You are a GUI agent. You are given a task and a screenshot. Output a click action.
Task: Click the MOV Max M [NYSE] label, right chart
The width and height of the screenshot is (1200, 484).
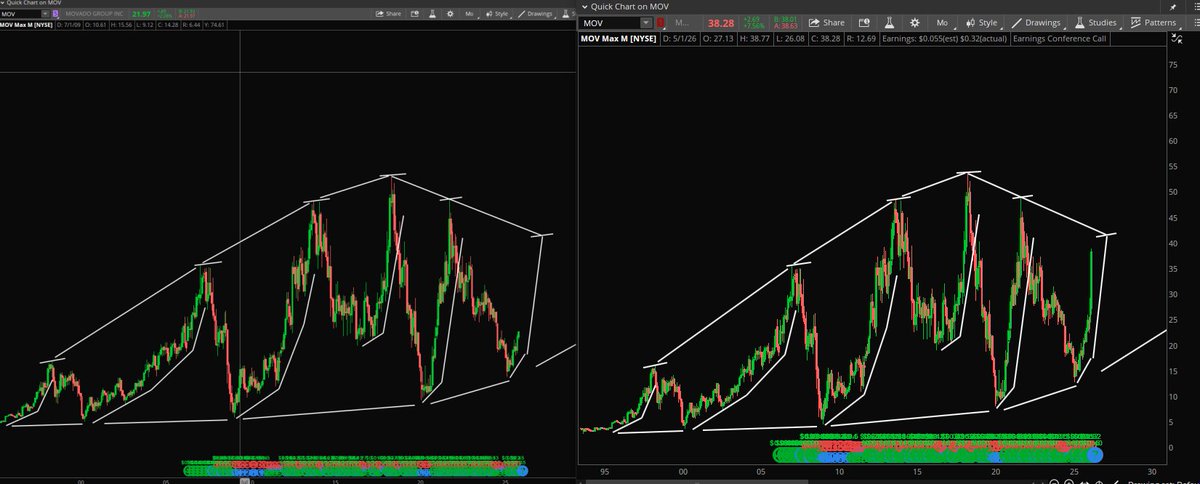tap(617, 38)
